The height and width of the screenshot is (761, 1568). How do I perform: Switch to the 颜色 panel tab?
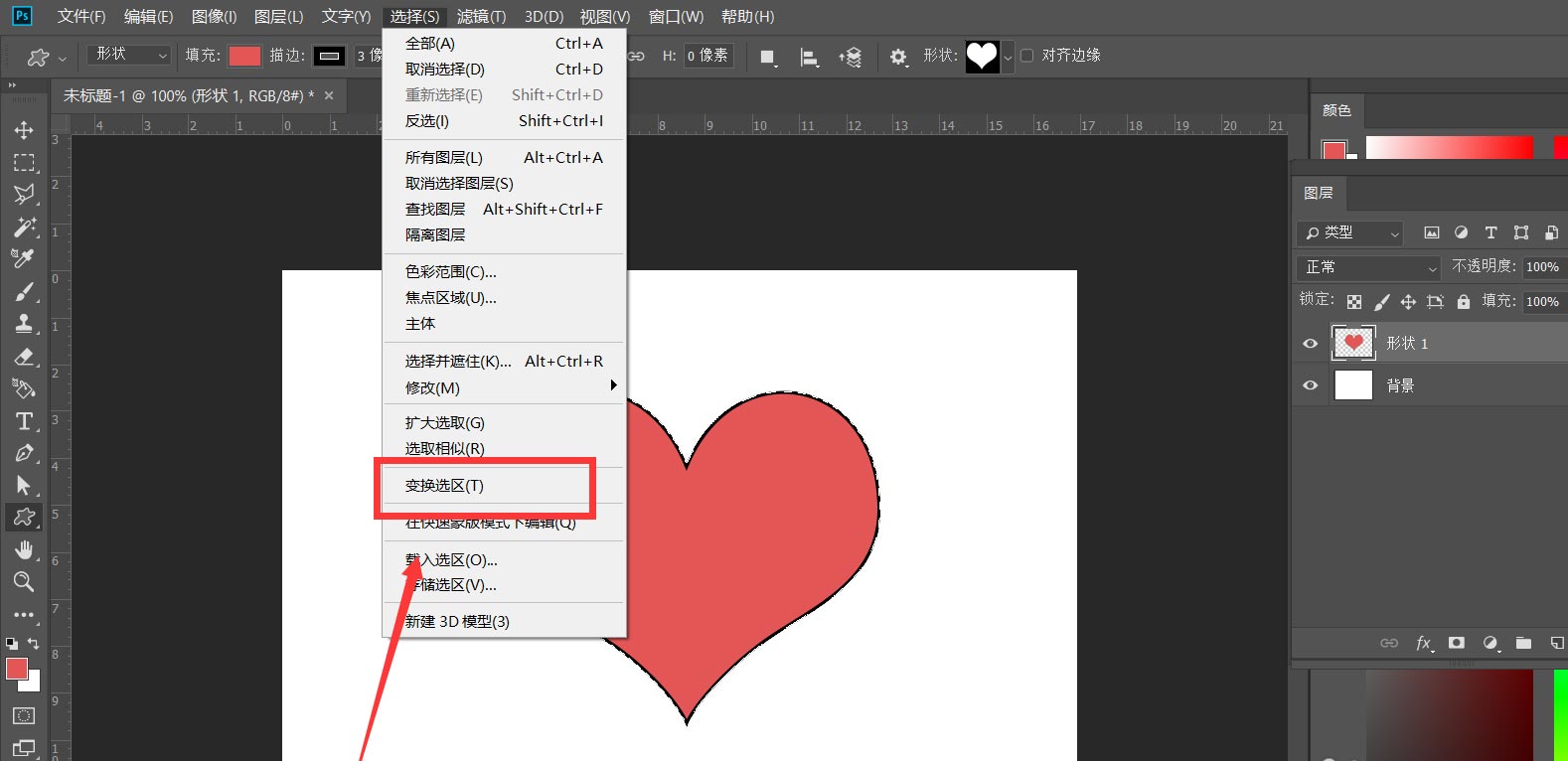1336,110
